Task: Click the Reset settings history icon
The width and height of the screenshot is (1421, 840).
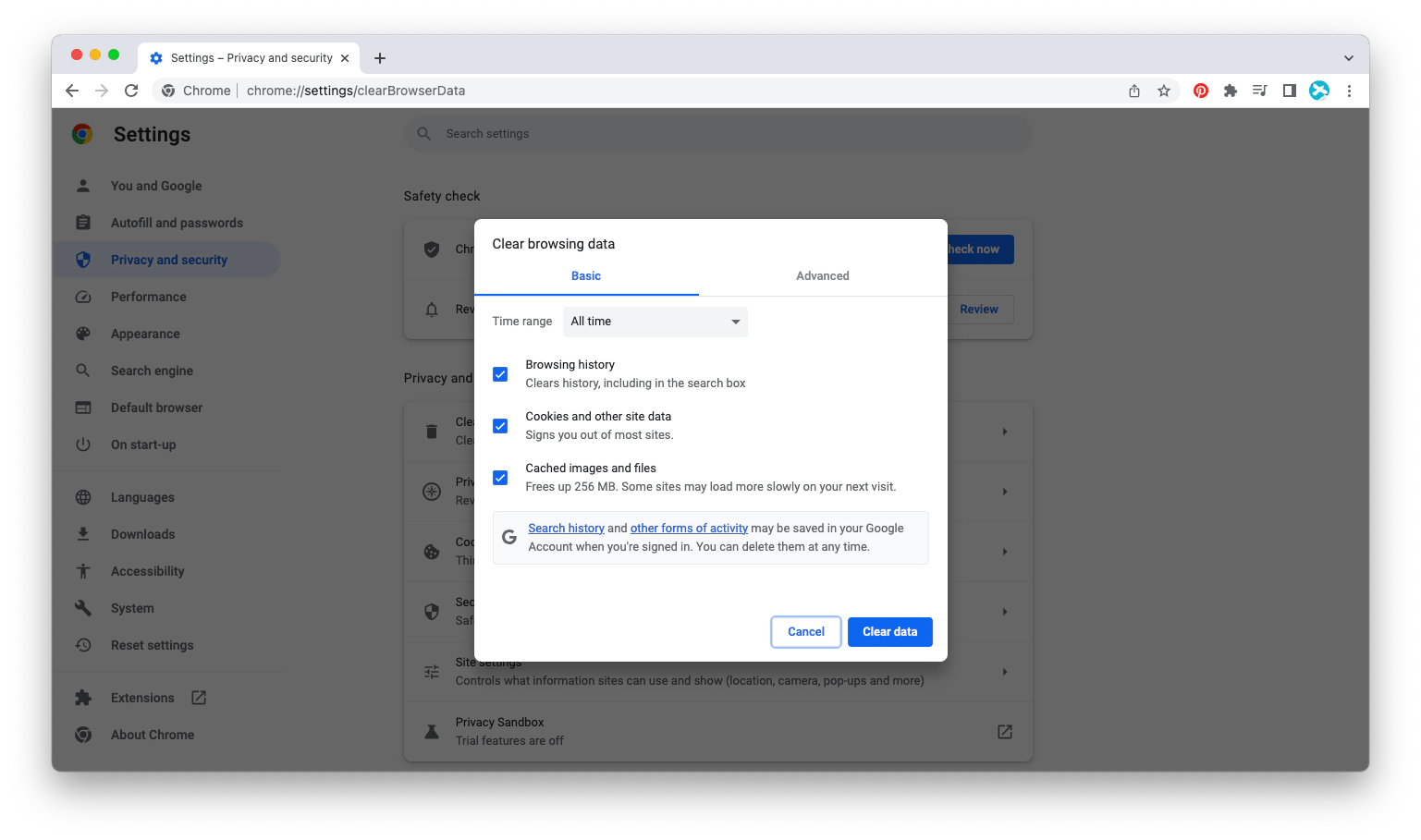Action: [83, 645]
